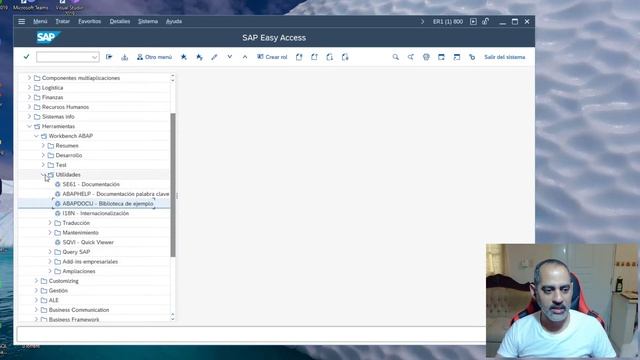Click Salir del sistema
640x360 pixels.
tap(504, 57)
